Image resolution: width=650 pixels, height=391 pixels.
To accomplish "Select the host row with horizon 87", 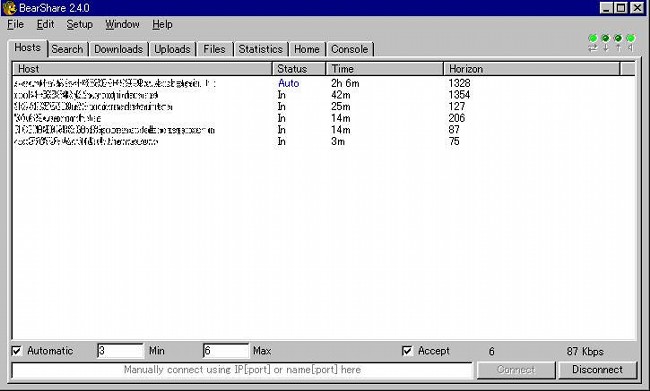I will click(x=323, y=130).
